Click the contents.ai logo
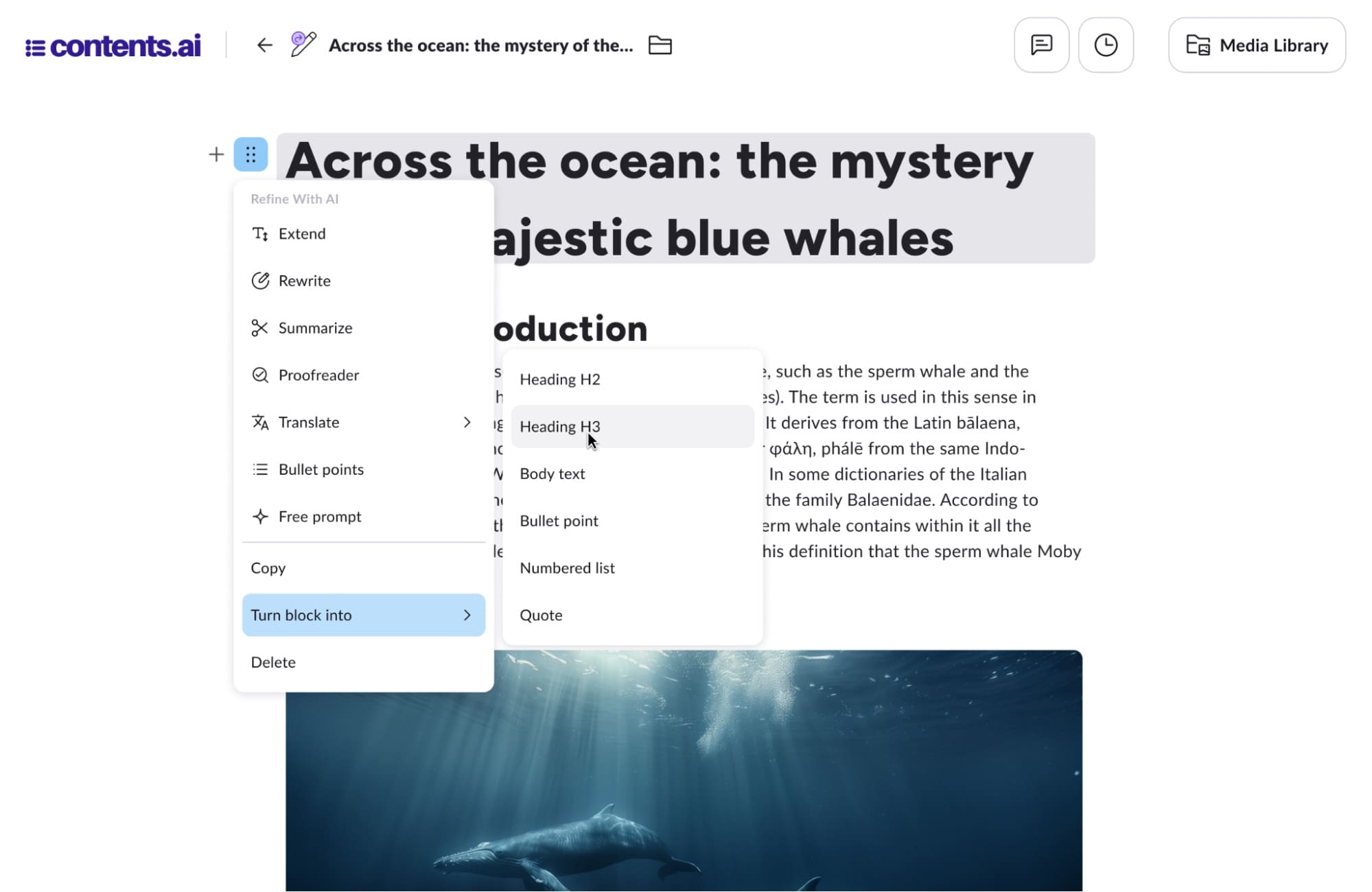The width and height of the screenshot is (1372, 892). click(113, 46)
